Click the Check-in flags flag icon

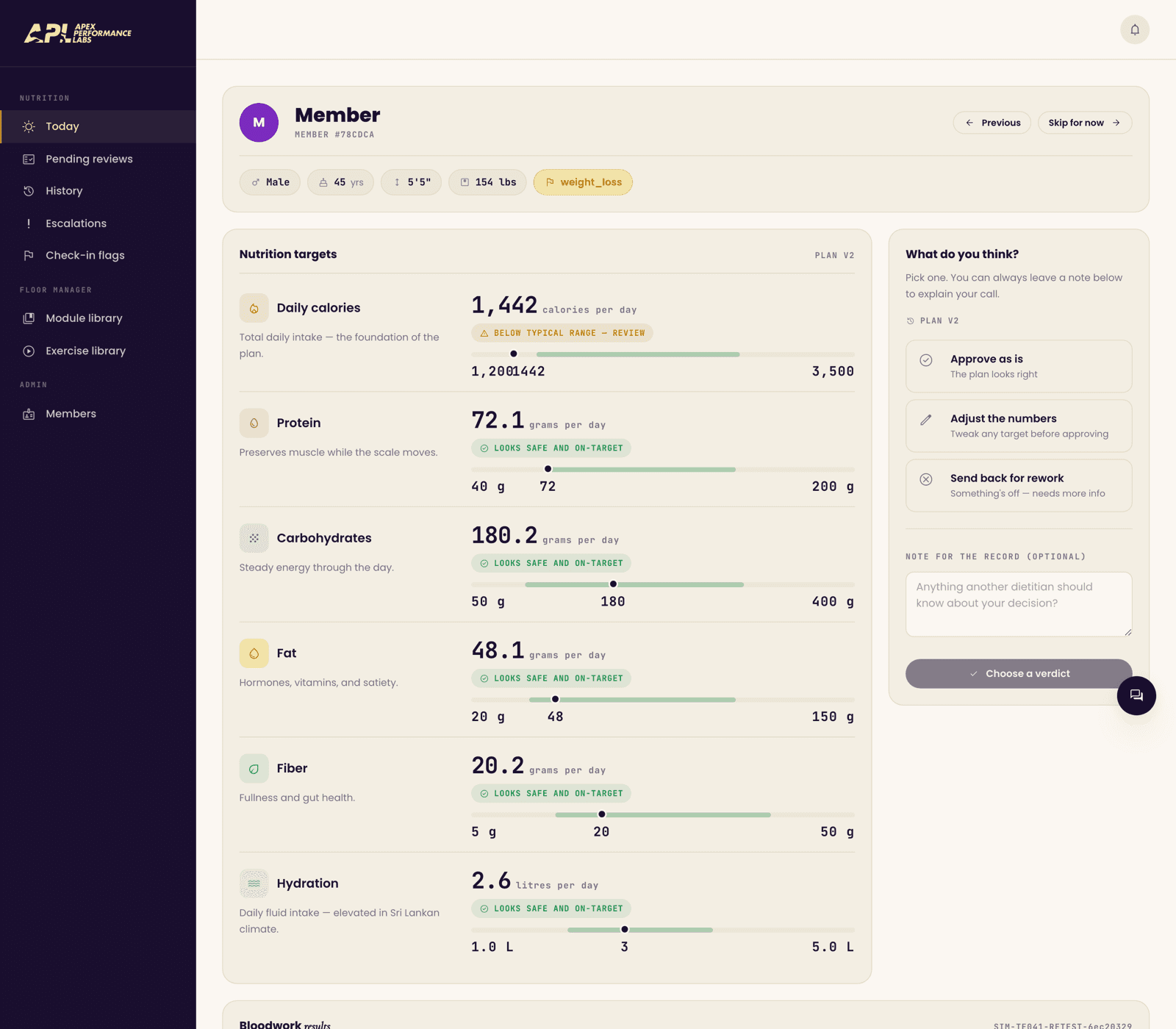[29, 255]
